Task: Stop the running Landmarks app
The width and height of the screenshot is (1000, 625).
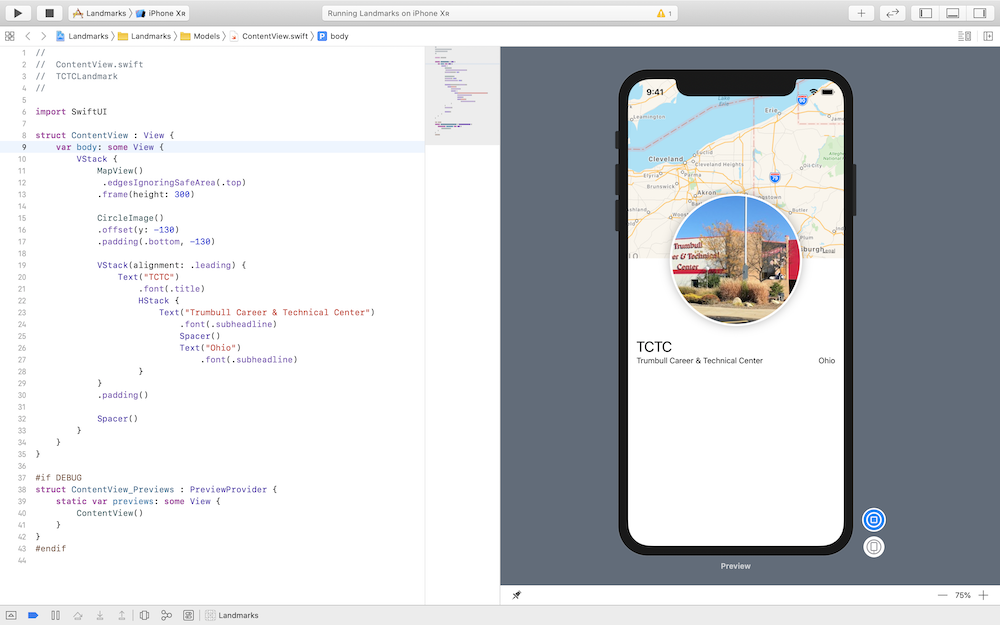Action: (49, 13)
